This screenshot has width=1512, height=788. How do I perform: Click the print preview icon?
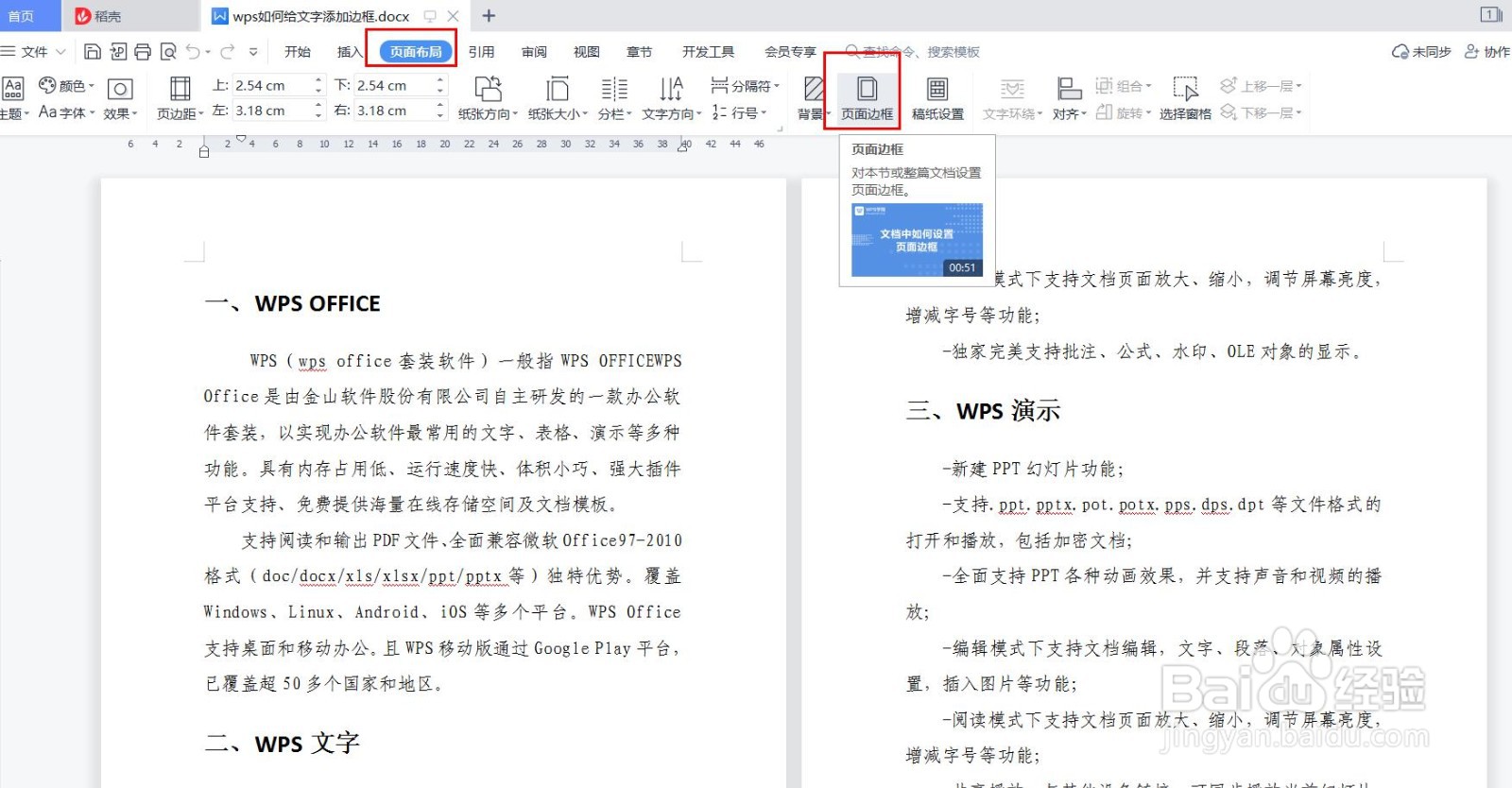pyautogui.click(x=168, y=52)
